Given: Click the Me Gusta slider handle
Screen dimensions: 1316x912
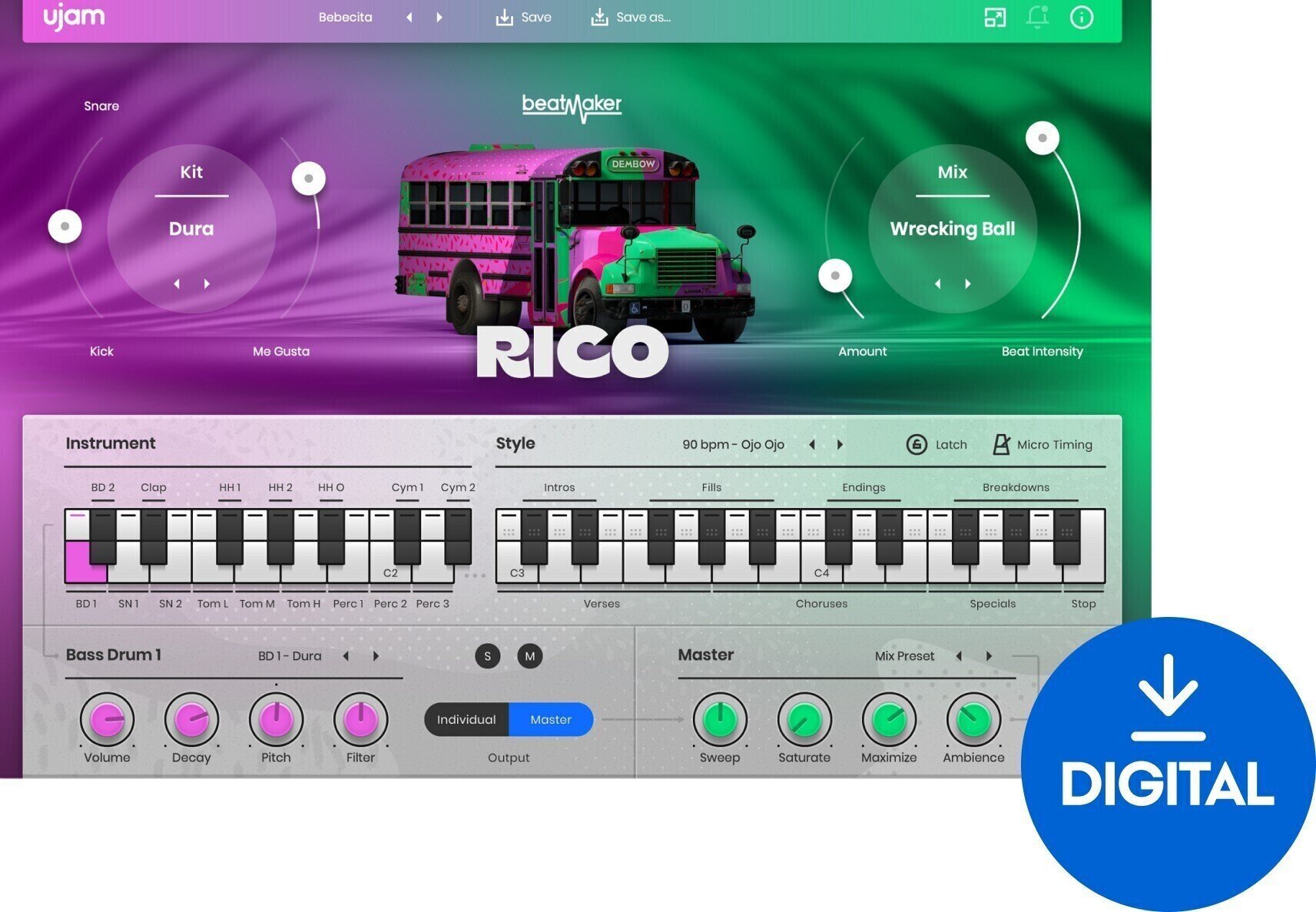Looking at the screenshot, I should point(309,178).
